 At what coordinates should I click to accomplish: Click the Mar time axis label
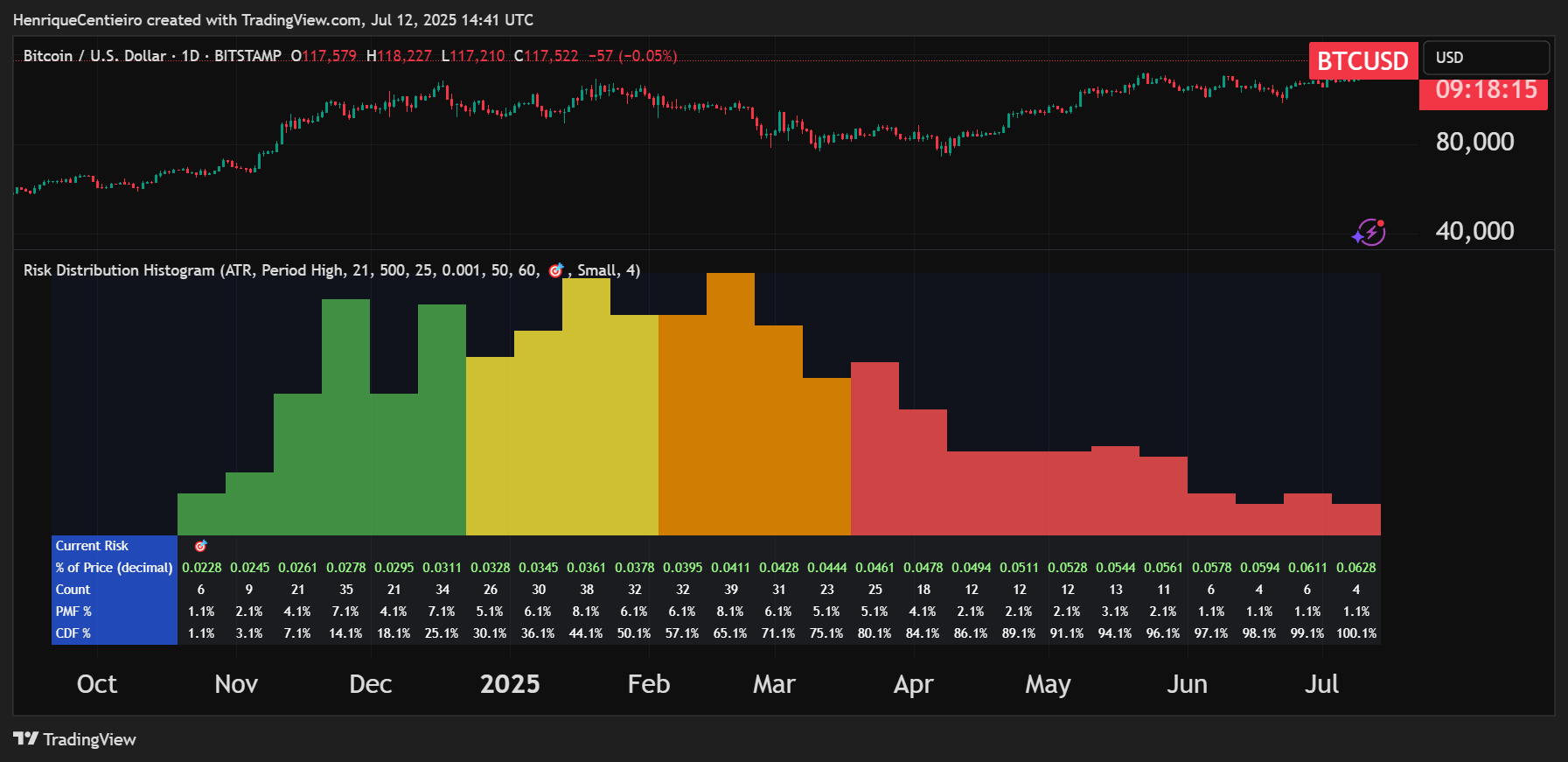[774, 684]
